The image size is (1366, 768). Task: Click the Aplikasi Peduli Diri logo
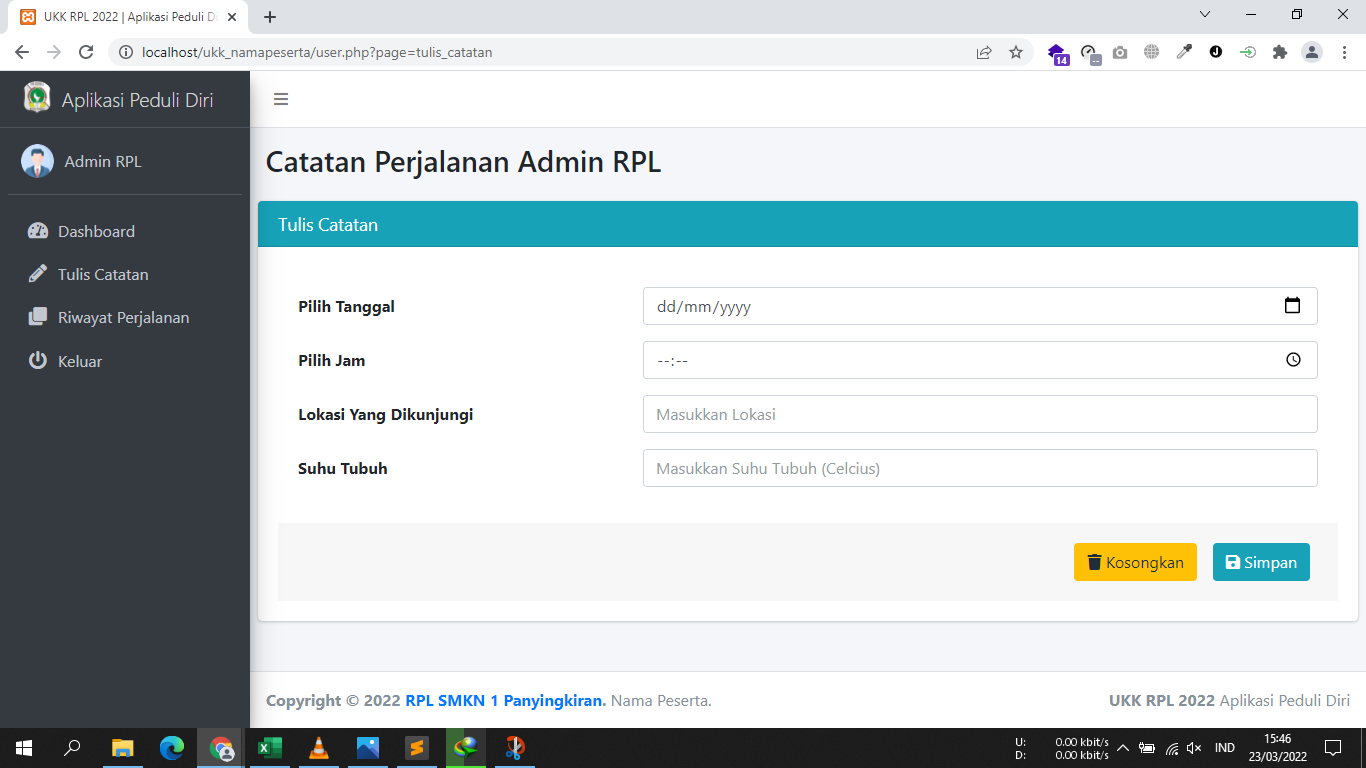click(37, 98)
